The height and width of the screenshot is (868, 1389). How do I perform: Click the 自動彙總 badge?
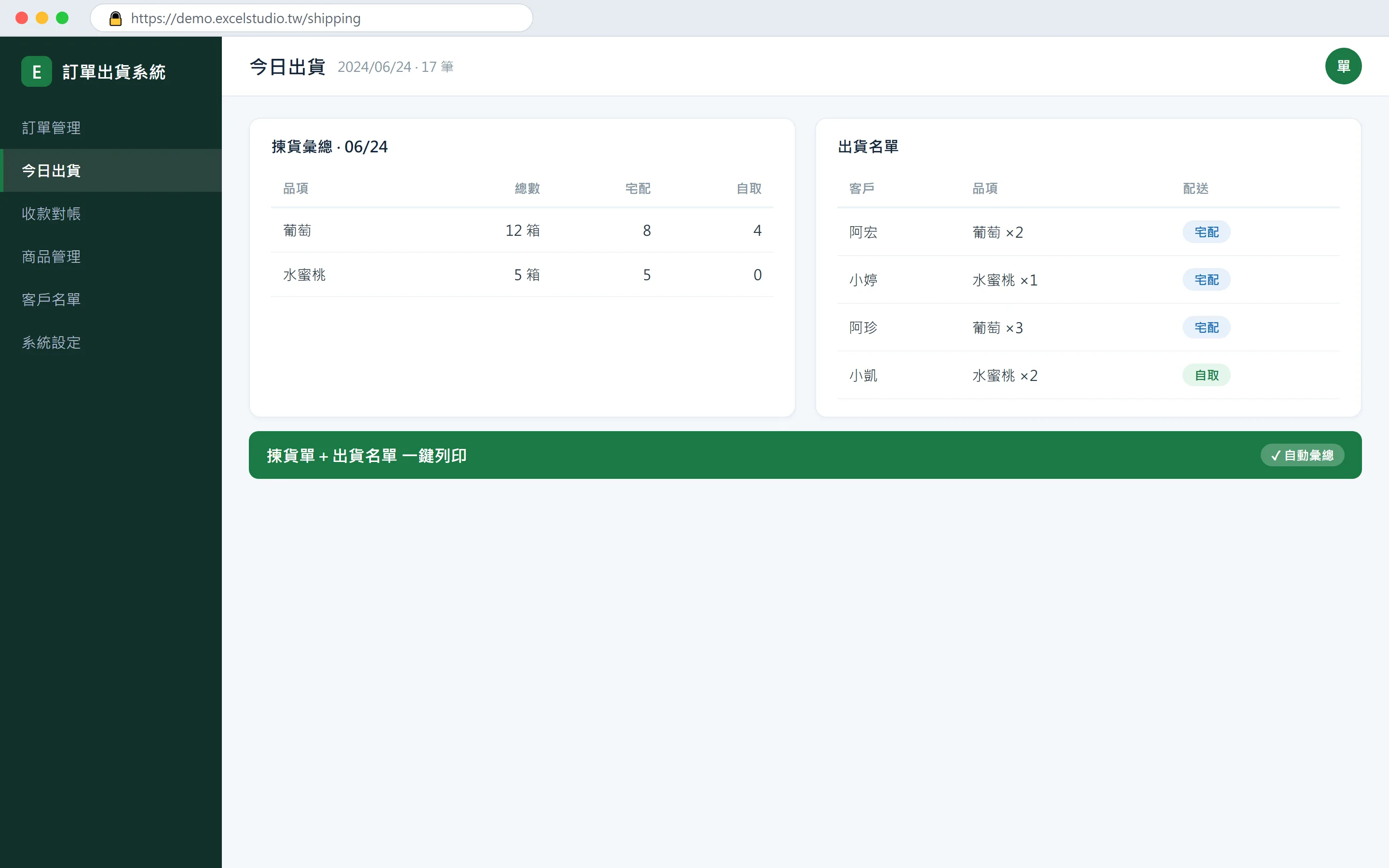point(1302,455)
